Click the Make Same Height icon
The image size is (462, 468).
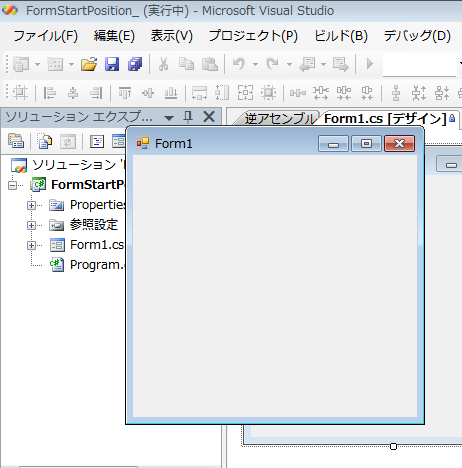pyautogui.click(x=222, y=92)
